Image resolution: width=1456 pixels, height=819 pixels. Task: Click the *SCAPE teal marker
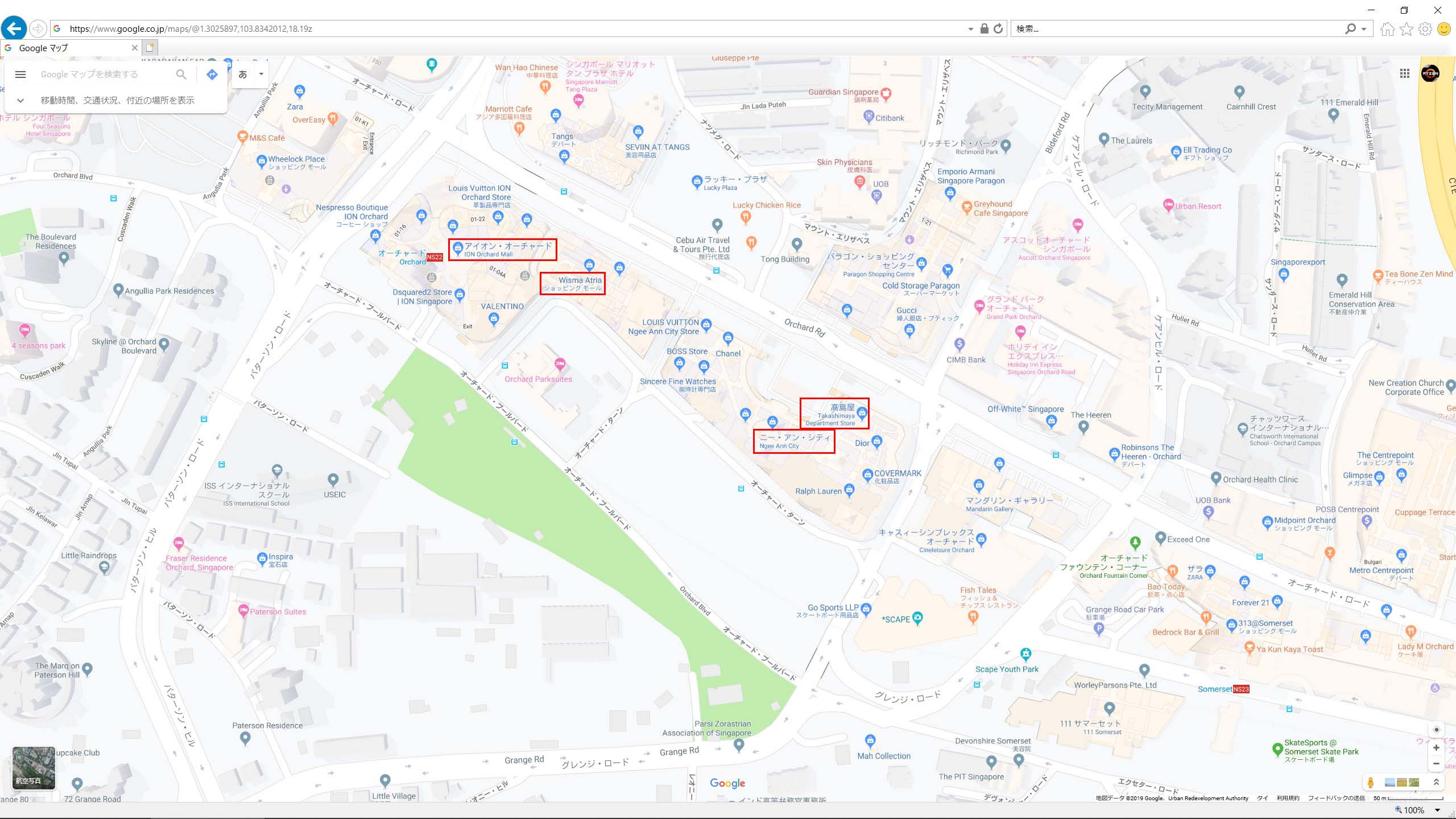click(917, 618)
